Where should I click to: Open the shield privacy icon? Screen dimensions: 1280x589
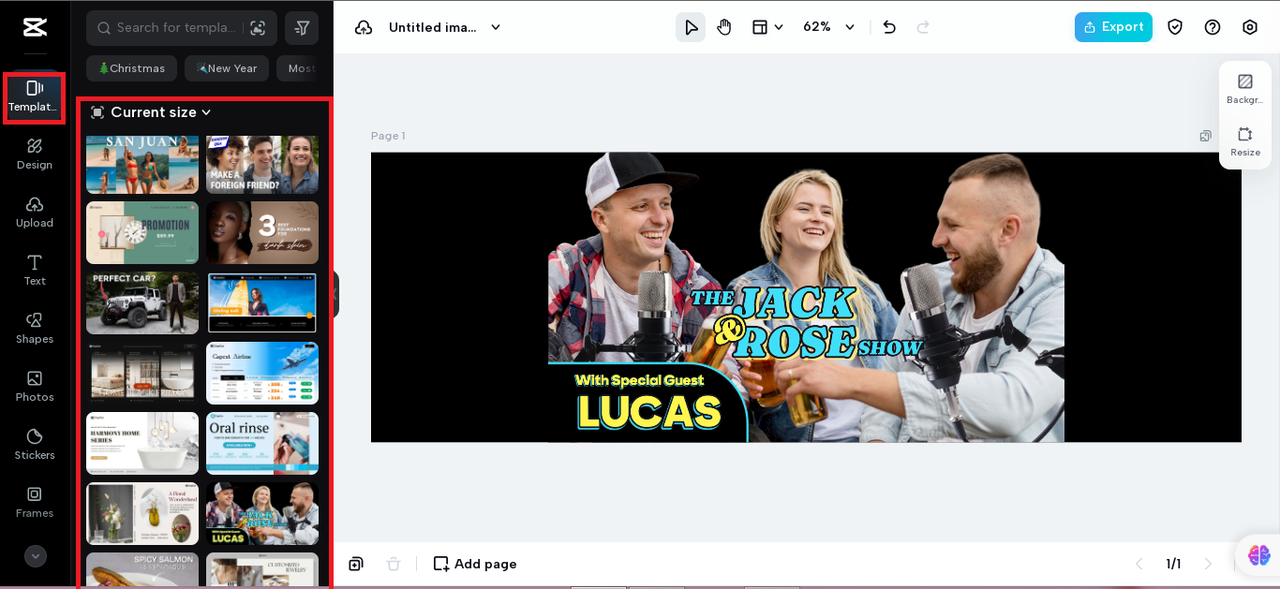coord(1175,27)
